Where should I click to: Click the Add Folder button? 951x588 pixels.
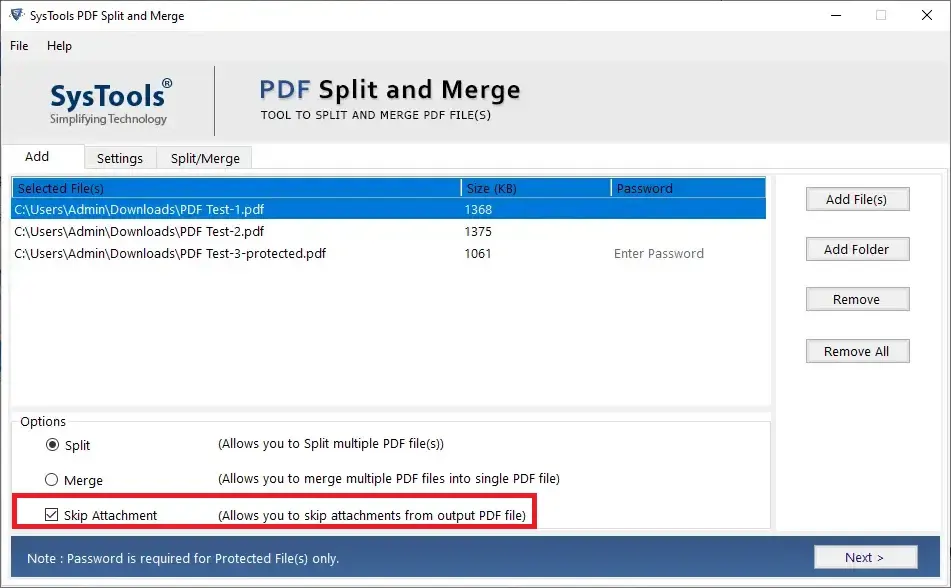(x=857, y=249)
